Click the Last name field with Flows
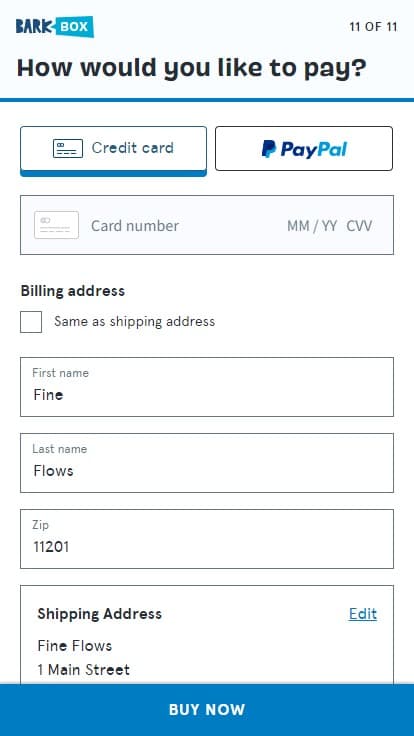Image resolution: width=414 pixels, height=736 pixels. tap(207, 463)
